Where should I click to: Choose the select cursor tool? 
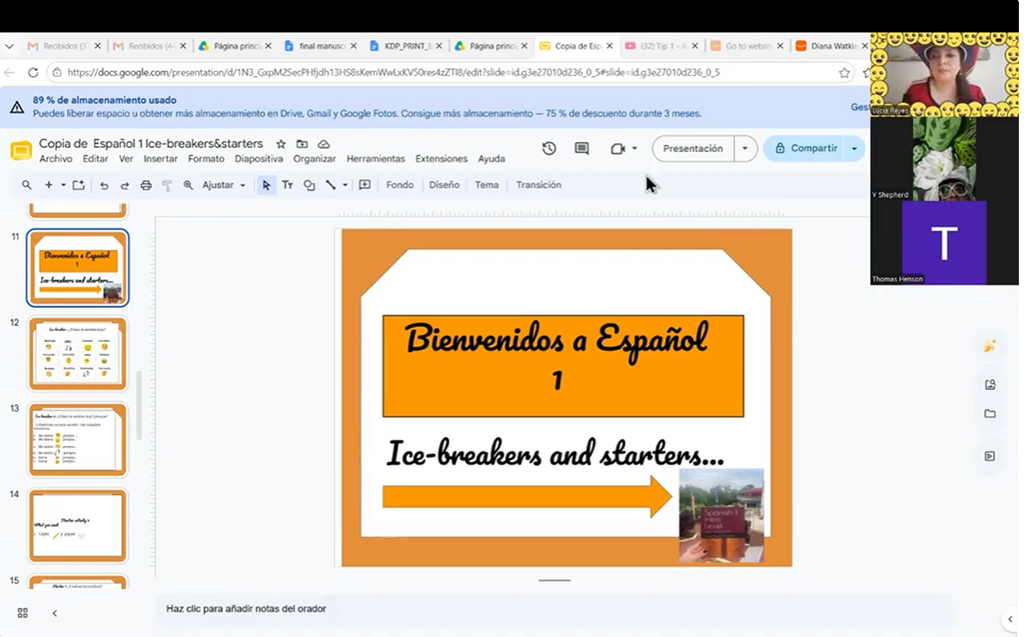tap(266, 186)
